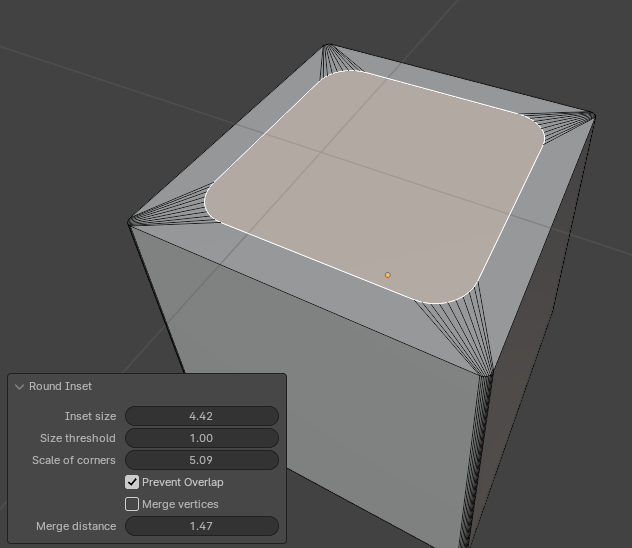Click the right-back corner vertex of cube

593,117
